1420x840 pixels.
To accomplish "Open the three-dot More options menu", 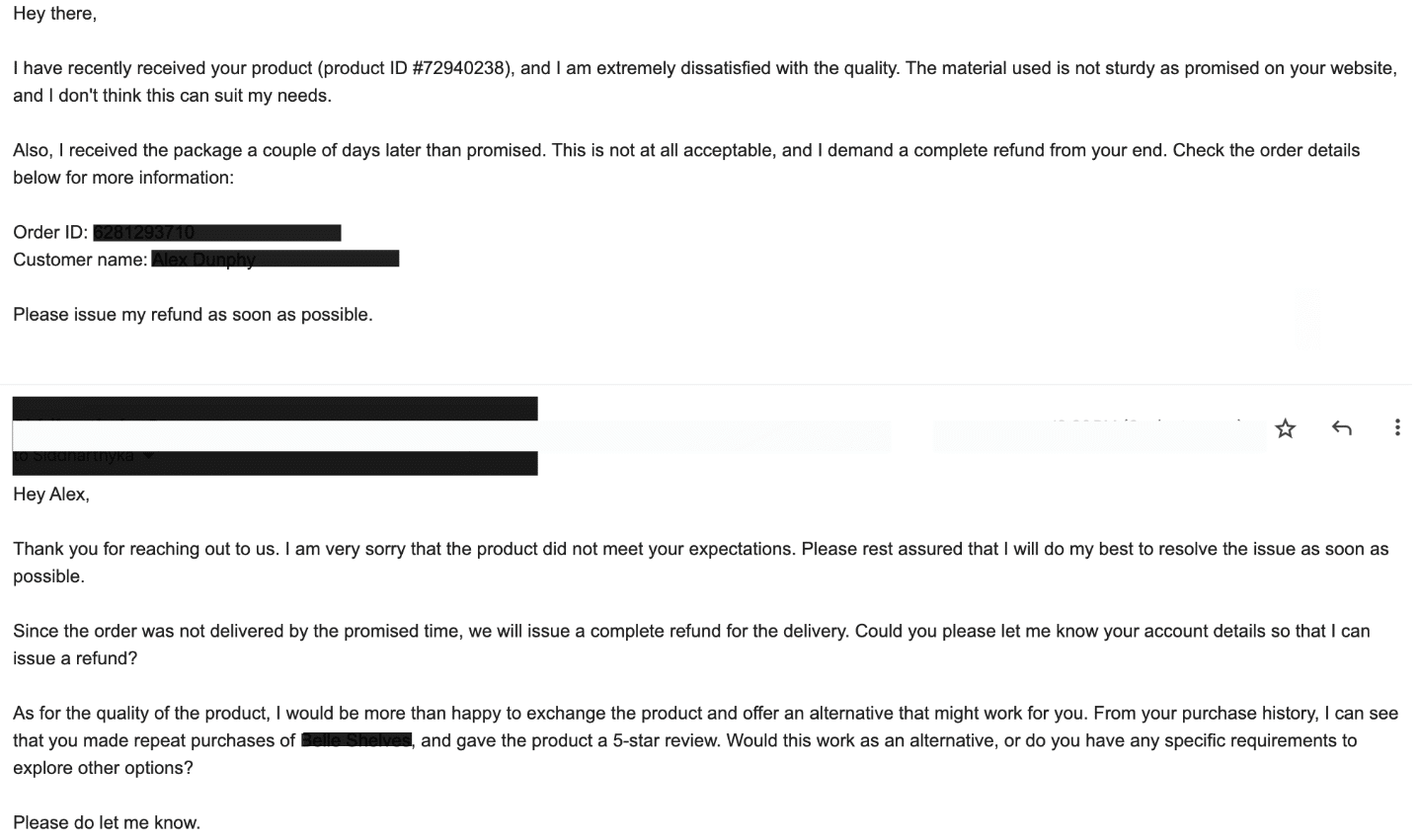I will 1397,427.
